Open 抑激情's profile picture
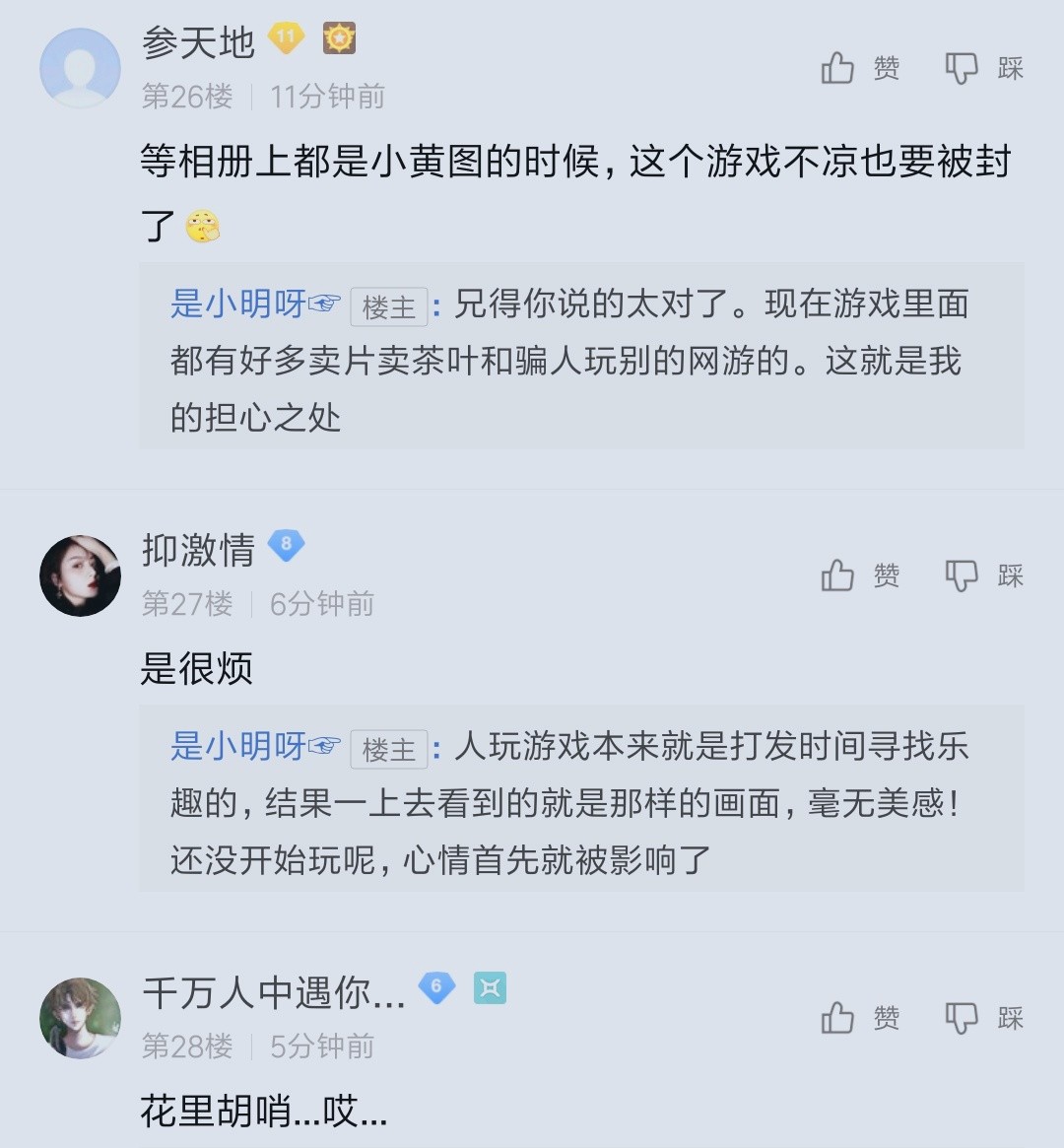The height and width of the screenshot is (1148, 1064). tap(80, 575)
